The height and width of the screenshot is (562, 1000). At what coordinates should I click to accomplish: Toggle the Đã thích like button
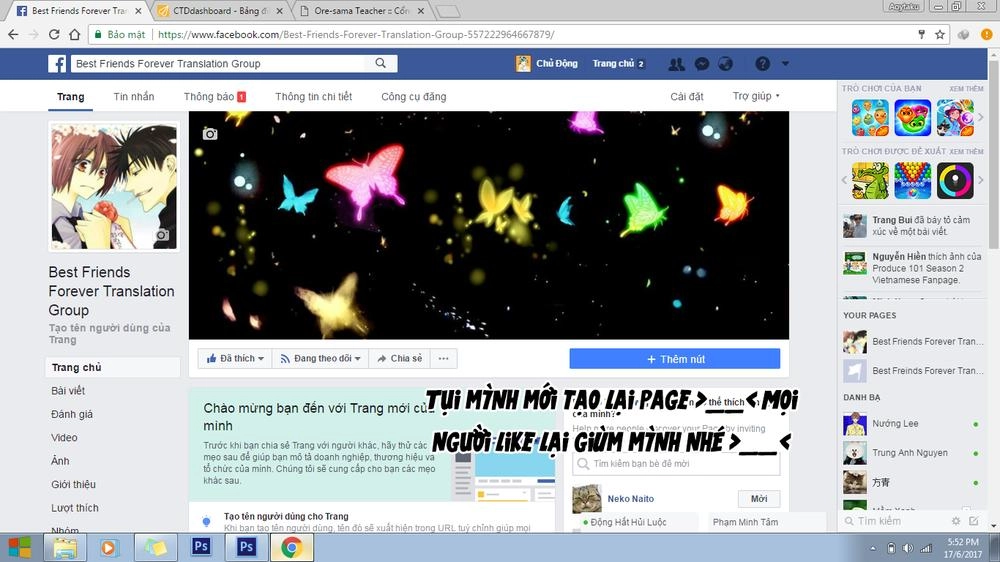point(236,358)
